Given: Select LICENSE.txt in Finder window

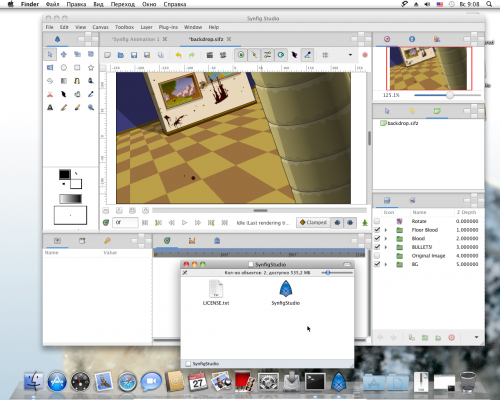Looking at the screenshot, I should point(216,292).
